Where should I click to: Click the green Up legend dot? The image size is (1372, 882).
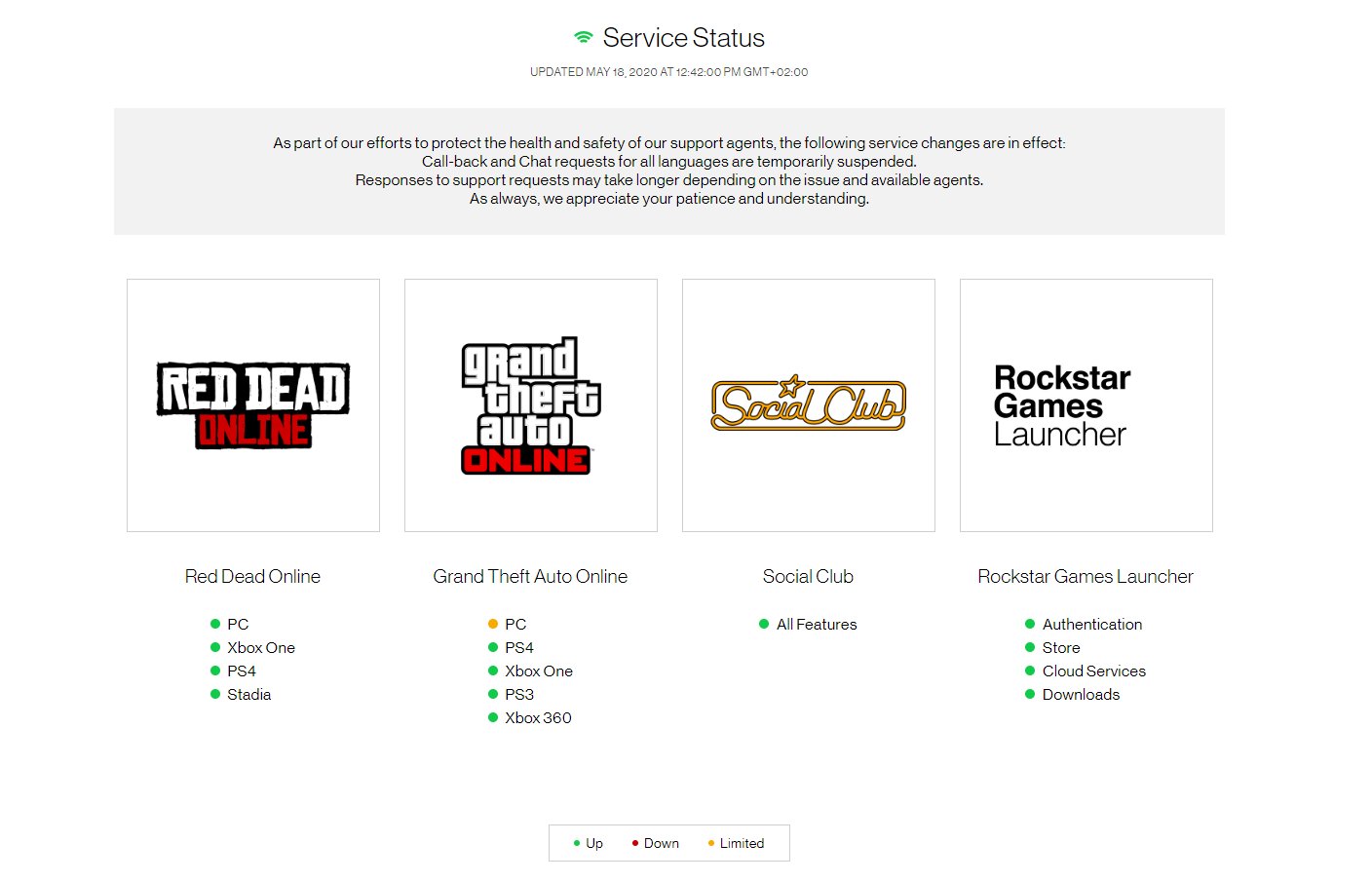coord(577,843)
